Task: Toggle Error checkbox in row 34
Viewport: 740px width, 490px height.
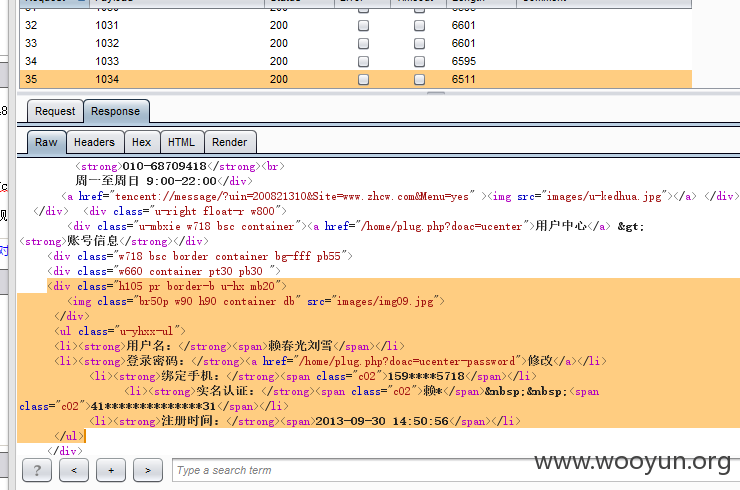Action: [363, 61]
